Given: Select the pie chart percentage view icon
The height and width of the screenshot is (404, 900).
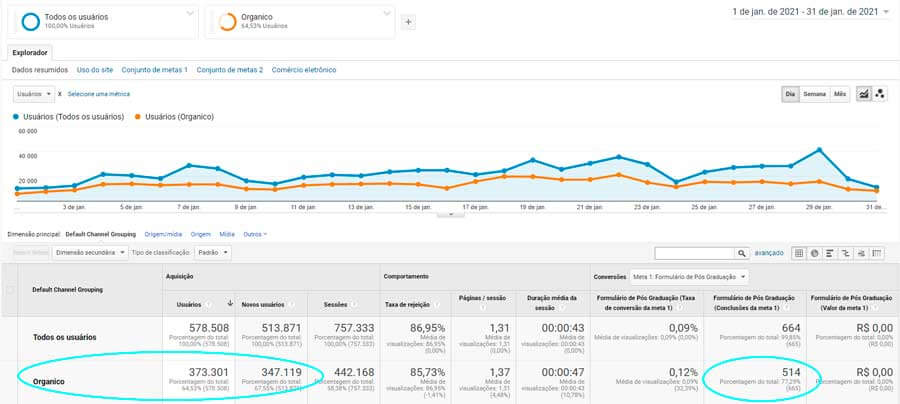Looking at the screenshot, I should tap(816, 253).
